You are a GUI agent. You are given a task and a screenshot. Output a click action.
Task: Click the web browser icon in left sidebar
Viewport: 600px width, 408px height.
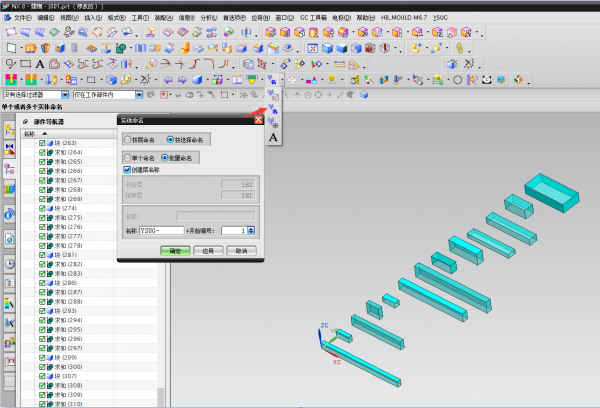coord(9,238)
